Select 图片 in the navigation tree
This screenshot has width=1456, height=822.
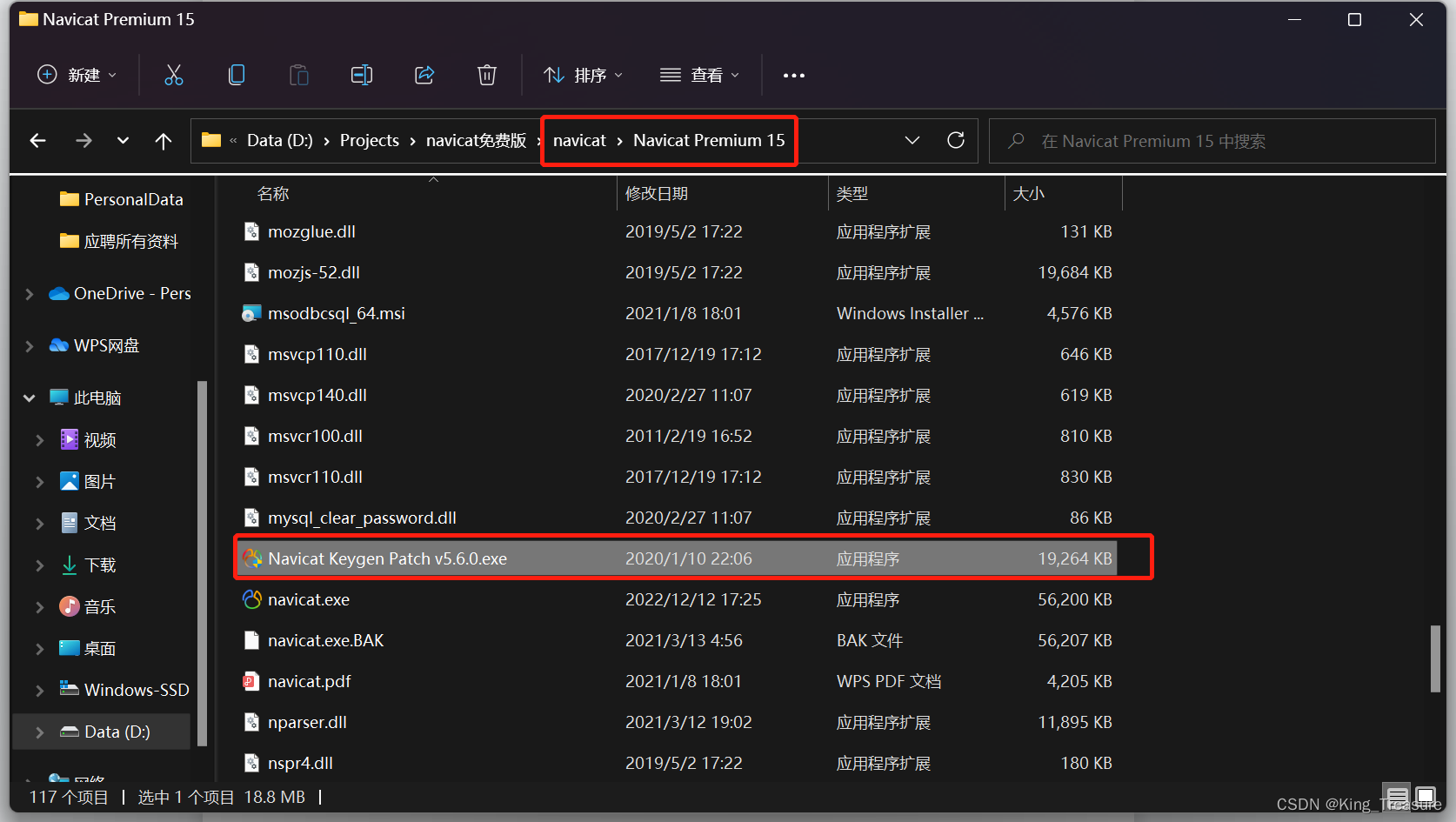88,481
